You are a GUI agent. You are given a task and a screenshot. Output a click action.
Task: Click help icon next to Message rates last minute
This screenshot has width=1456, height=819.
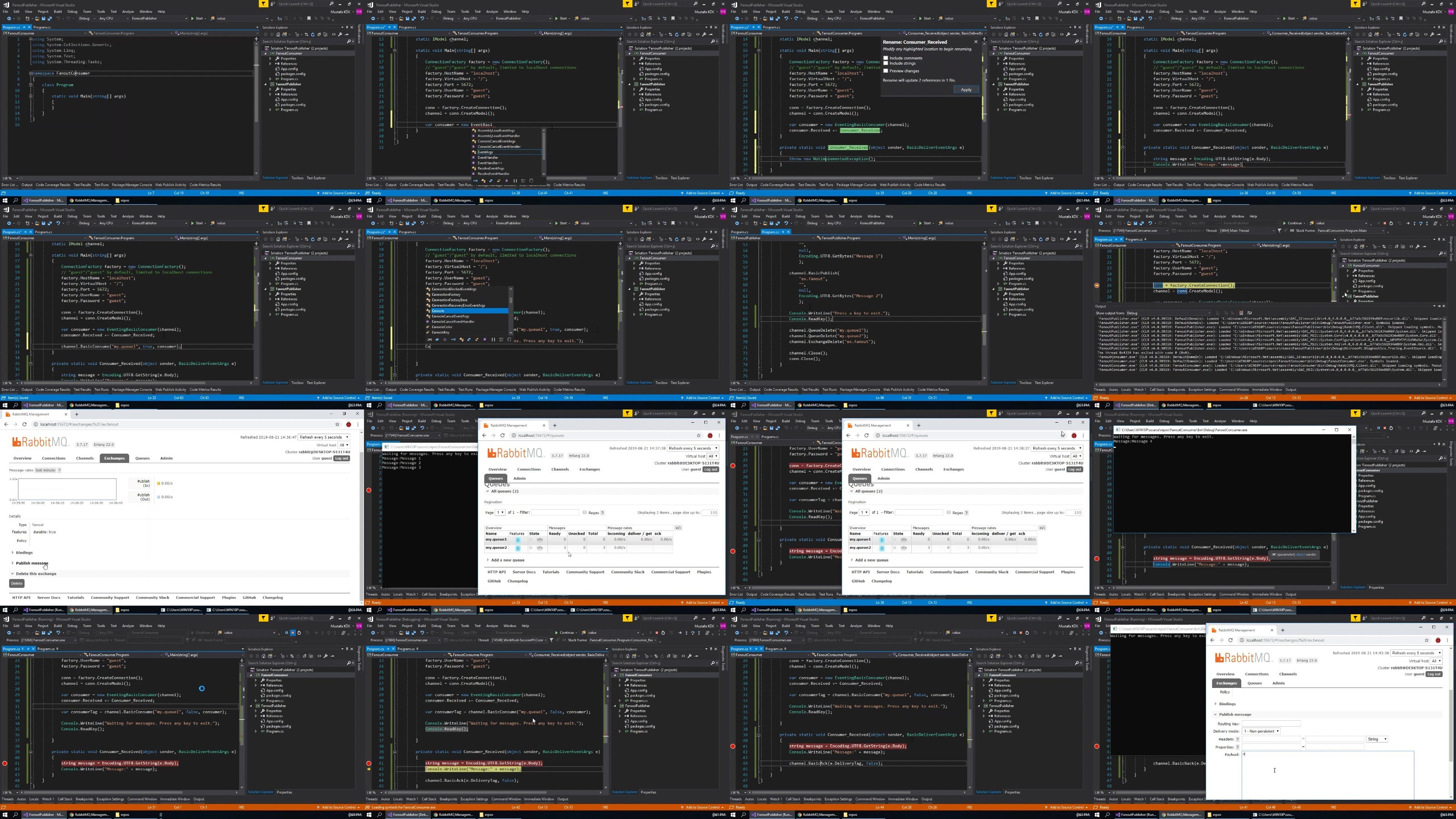click(59, 470)
